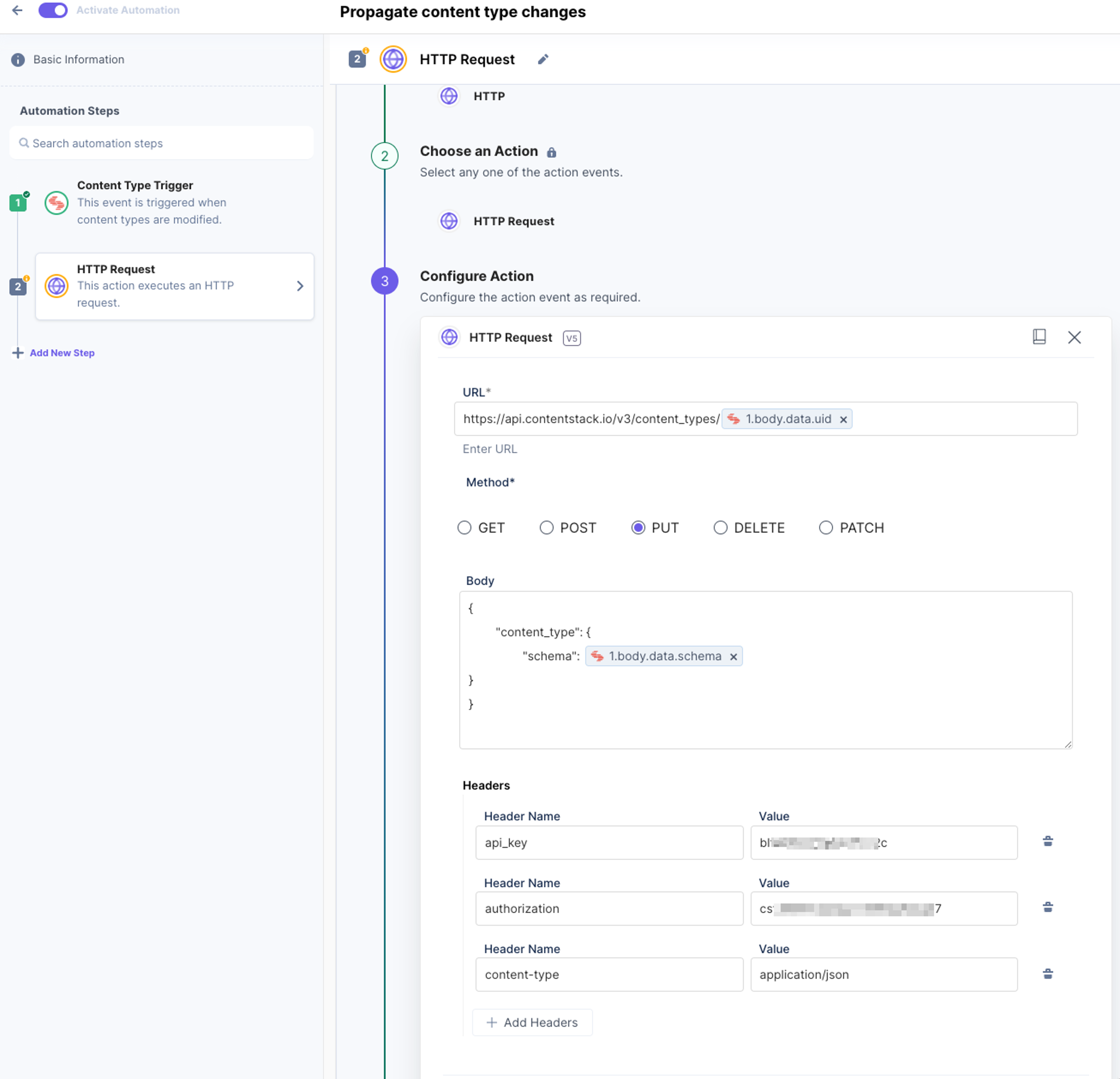1120x1079 pixels.
Task: Edit the content-type header name field
Action: pos(609,974)
